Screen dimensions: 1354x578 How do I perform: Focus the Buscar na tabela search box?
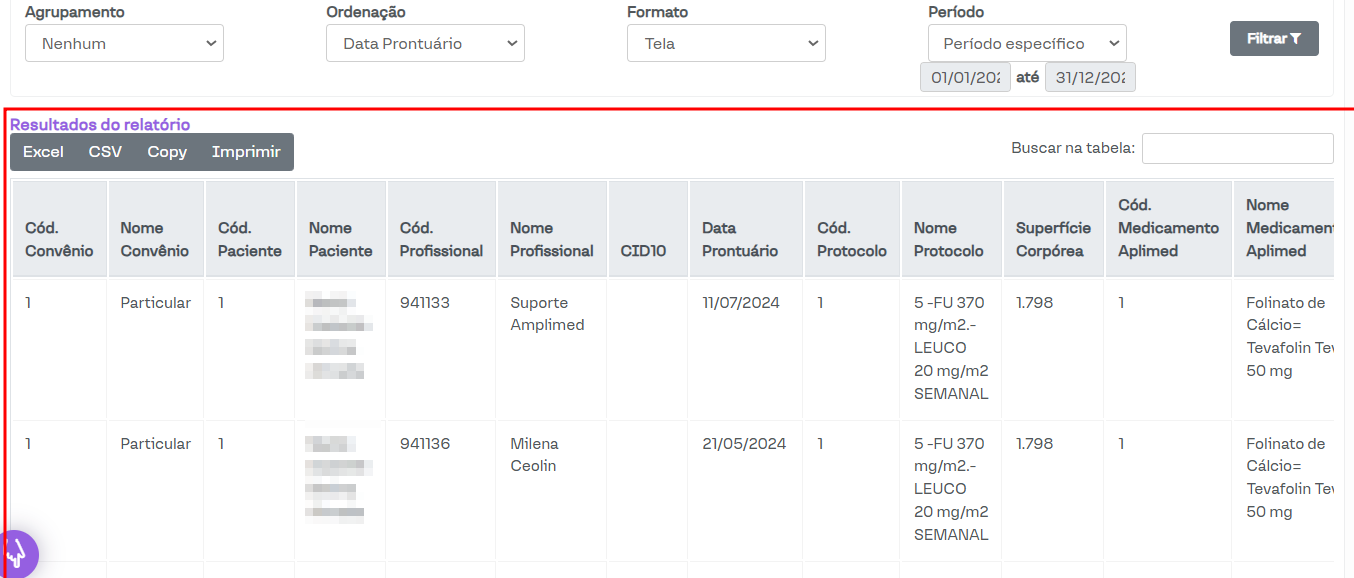(1237, 148)
